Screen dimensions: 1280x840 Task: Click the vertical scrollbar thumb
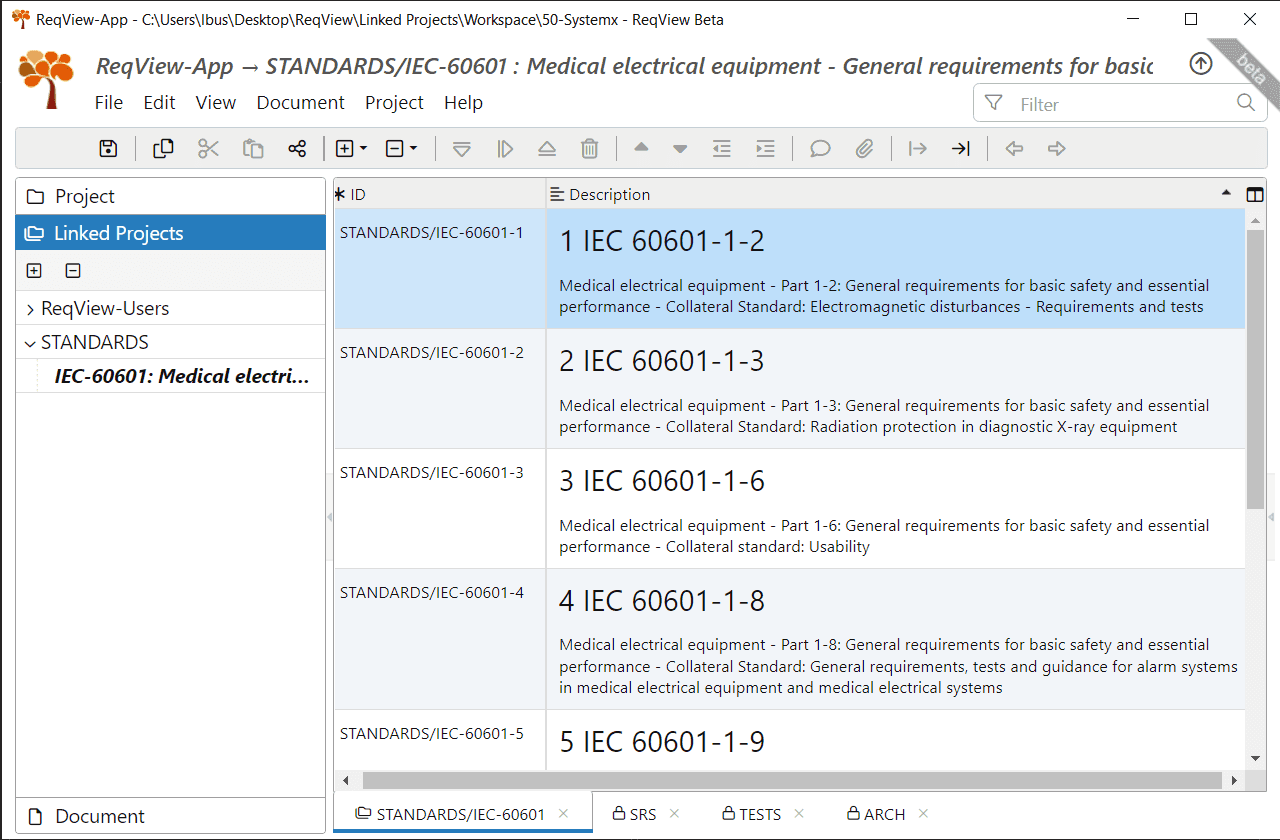coord(1255,369)
